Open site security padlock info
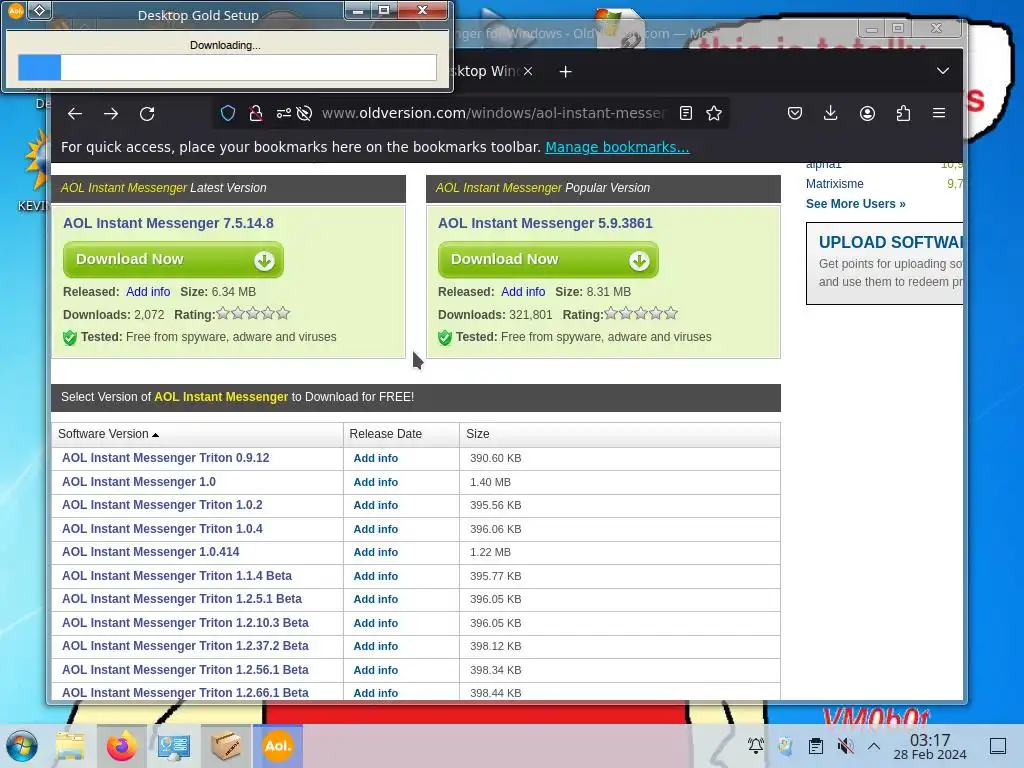 (x=256, y=114)
